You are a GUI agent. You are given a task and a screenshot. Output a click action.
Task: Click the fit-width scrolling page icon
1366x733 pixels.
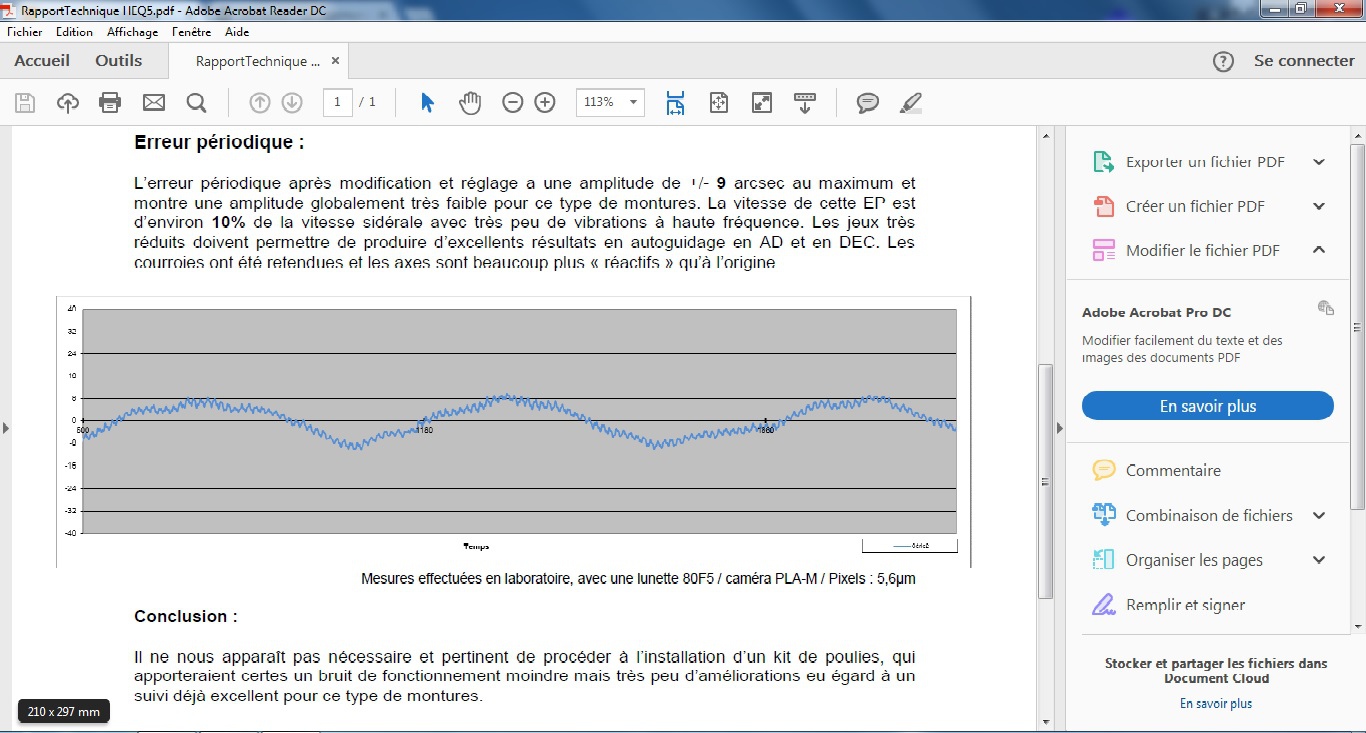(675, 102)
